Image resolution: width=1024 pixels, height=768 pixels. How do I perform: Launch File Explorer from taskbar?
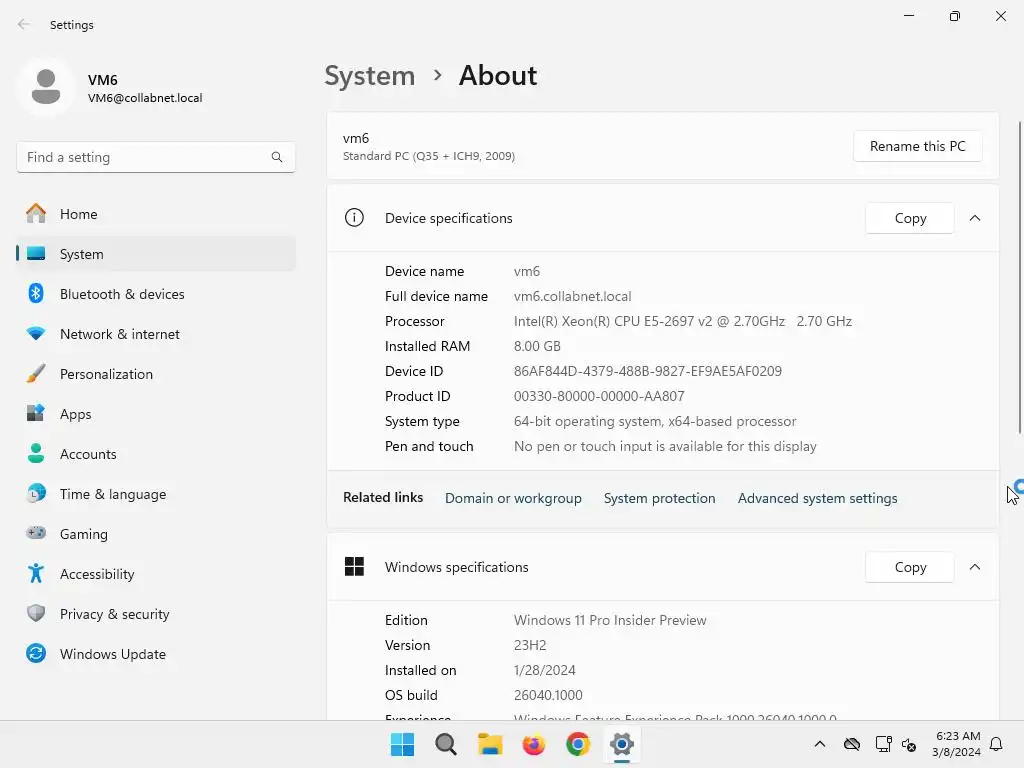coord(490,744)
